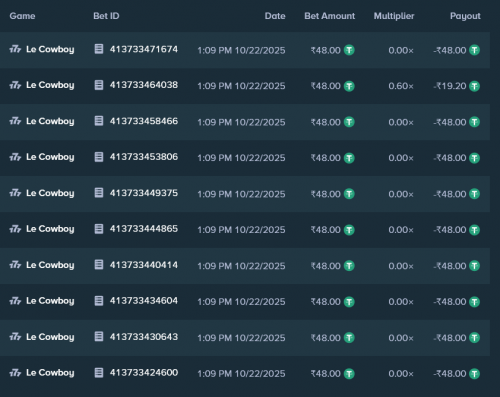Click slot icon in row of bet 413733449375

pyautogui.click(x=15, y=193)
